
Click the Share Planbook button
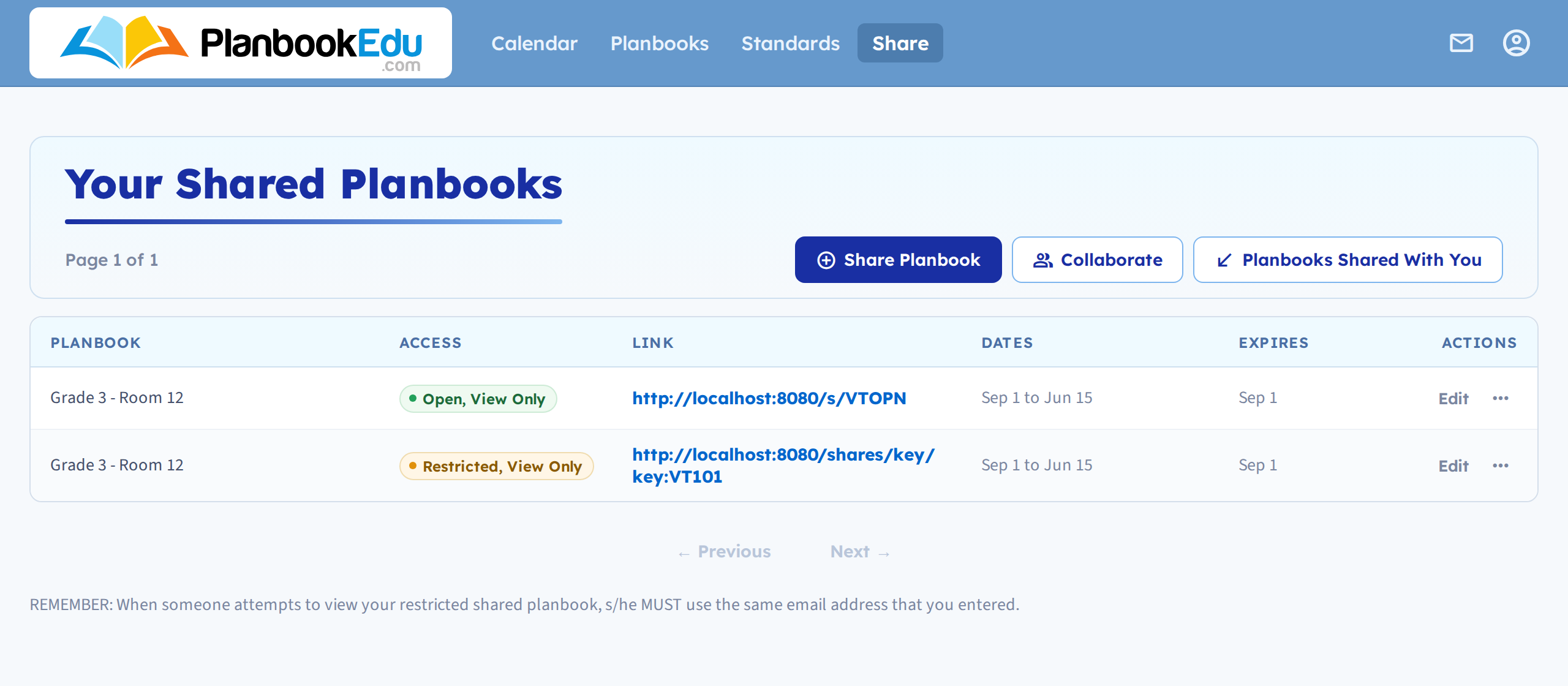click(x=899, y=260)
